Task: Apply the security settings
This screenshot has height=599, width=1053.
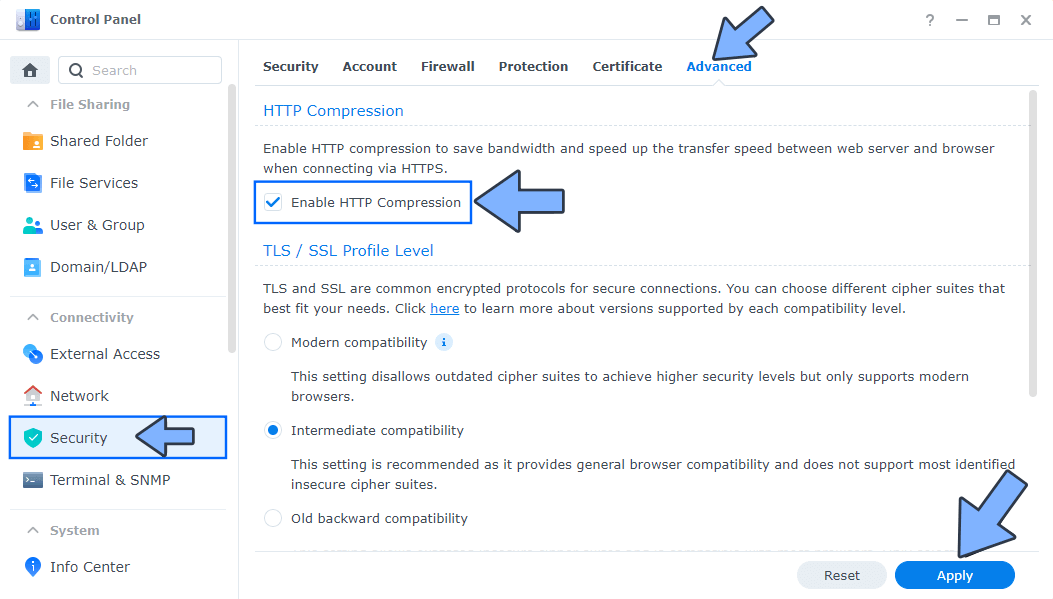Action: [953, 575]
